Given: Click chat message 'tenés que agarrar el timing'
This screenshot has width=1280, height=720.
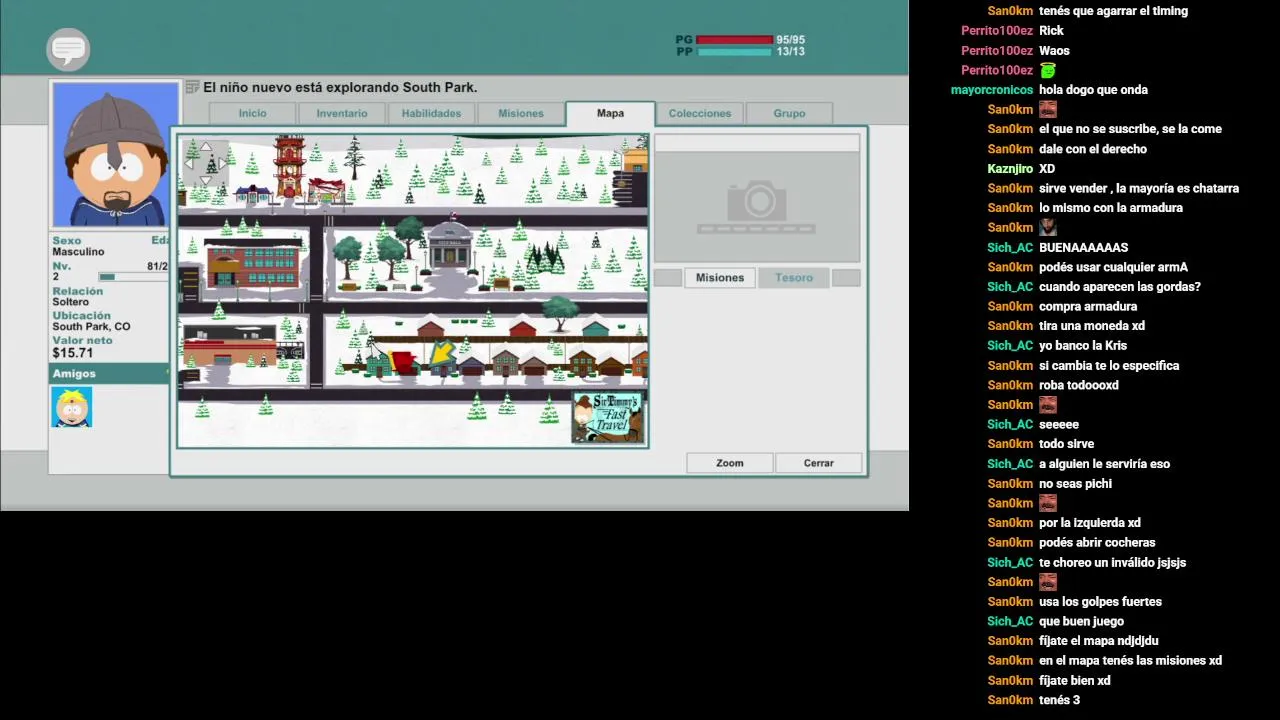Looking at the screenshot, I should coord(1113,11).
